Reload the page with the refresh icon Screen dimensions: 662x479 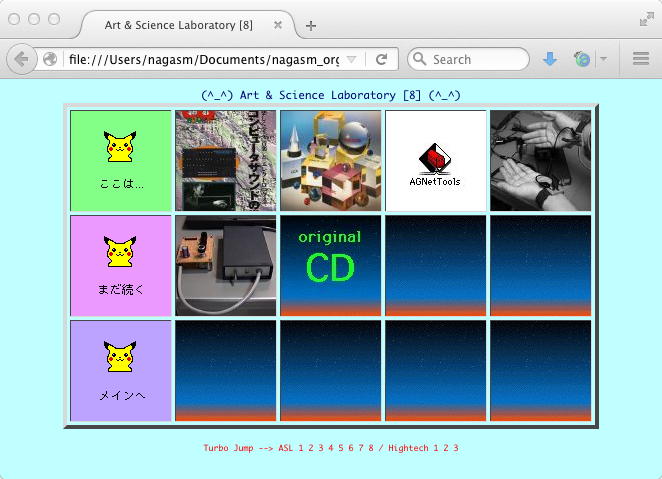click(x=381, y=59)
